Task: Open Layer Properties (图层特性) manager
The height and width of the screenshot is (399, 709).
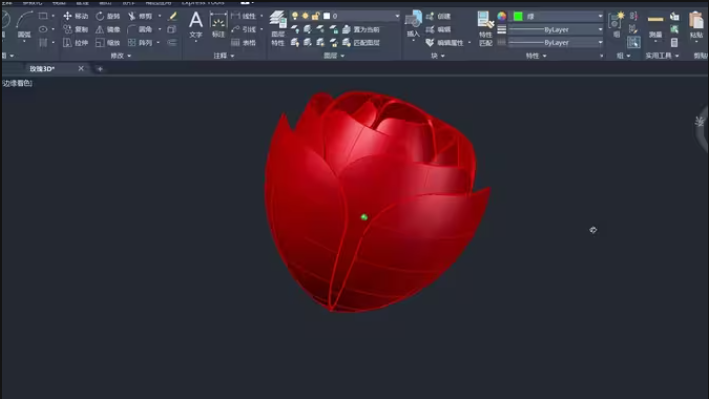Action: coord(278,28)
